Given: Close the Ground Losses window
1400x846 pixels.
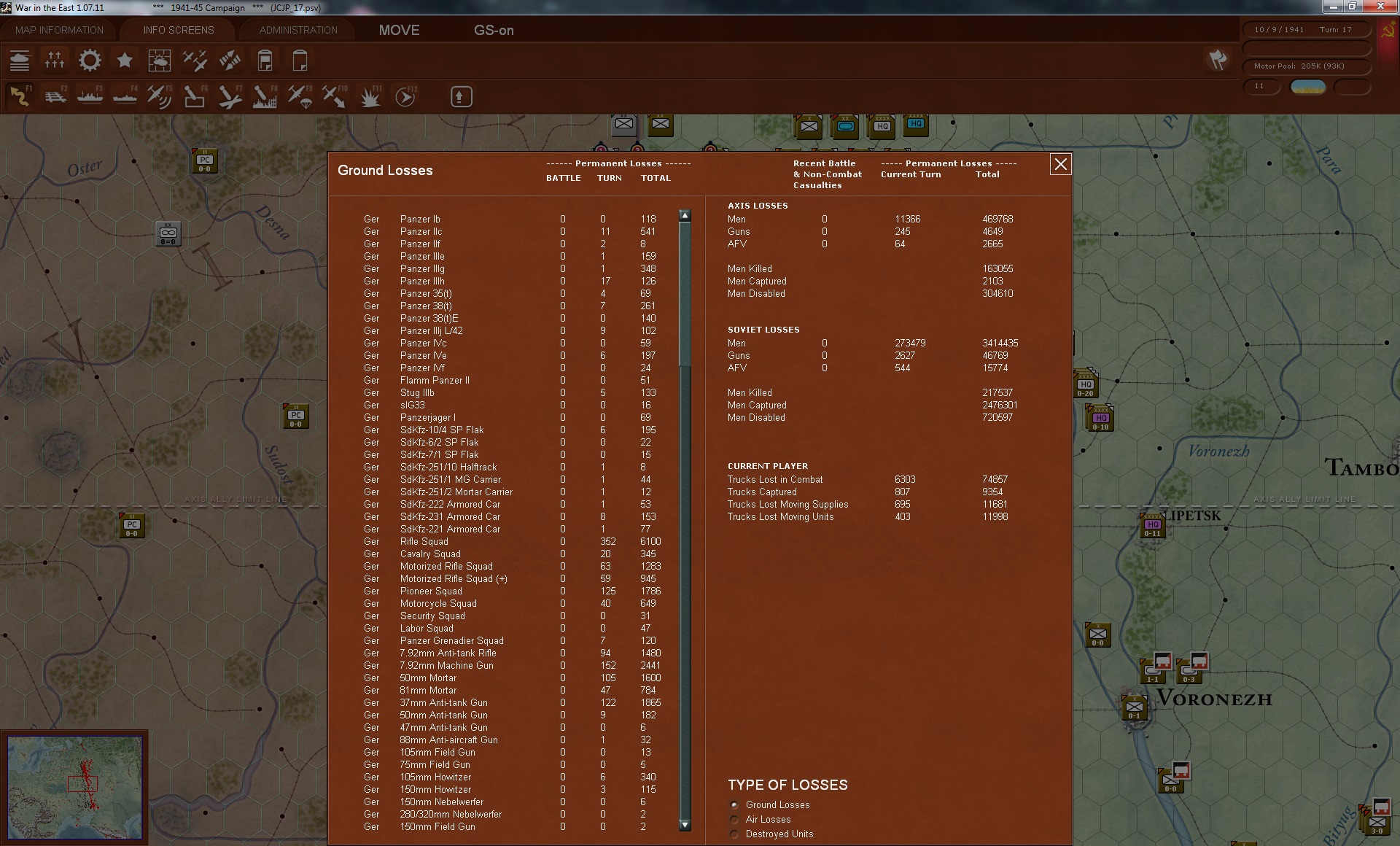Looking at the screenshot, I should (x=1060, y=164).
